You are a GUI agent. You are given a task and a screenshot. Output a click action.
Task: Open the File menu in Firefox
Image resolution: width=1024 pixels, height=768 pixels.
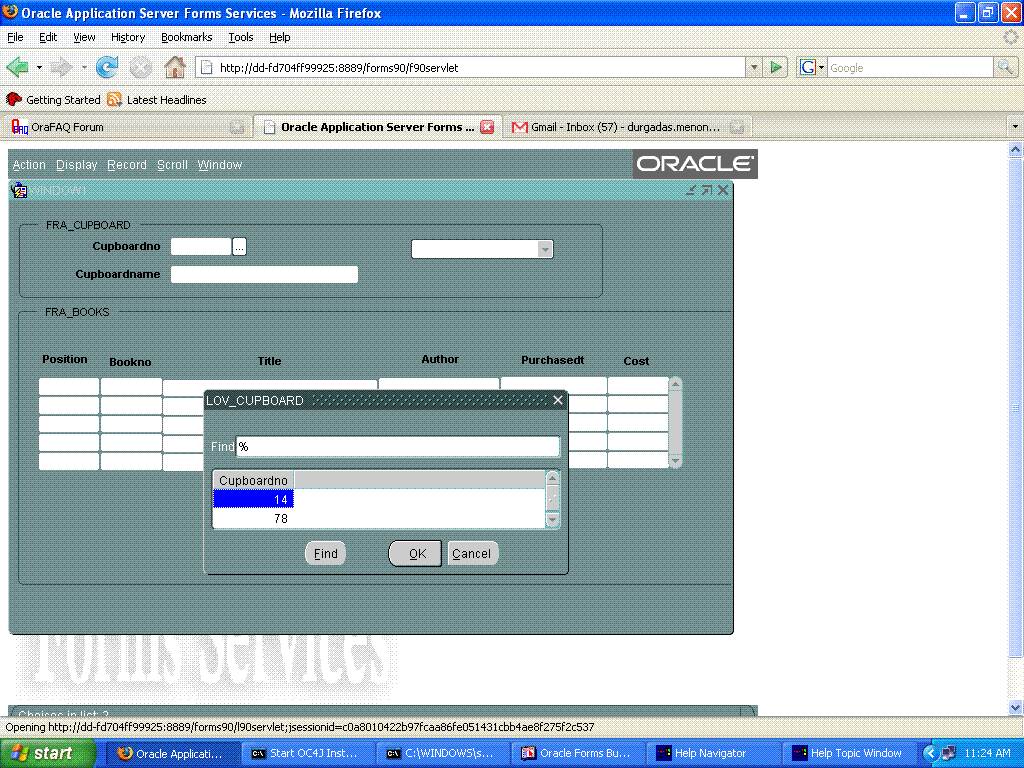point(15,37)
